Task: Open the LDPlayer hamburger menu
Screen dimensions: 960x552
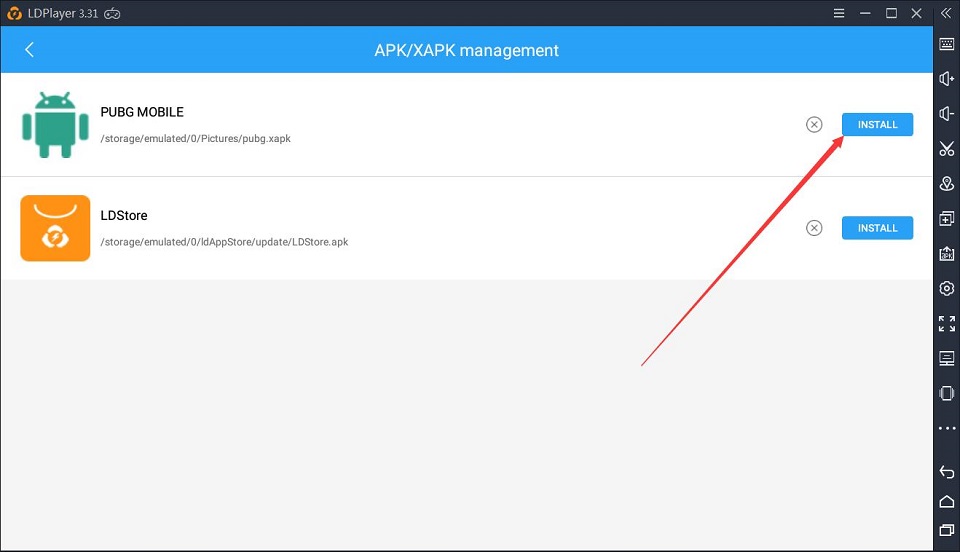Action: pyautogui.click(x=839, y=13)
